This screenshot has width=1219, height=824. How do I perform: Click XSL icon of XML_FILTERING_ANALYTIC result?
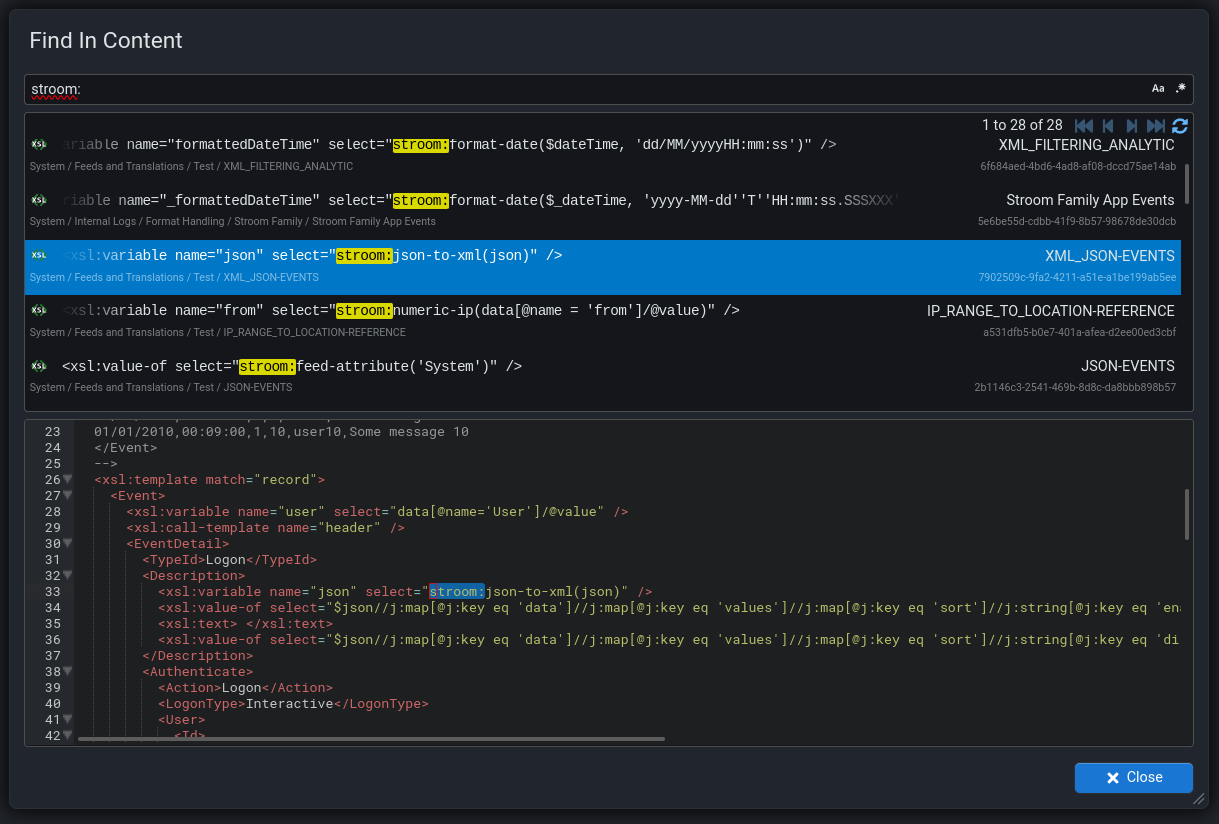coord(39,145)
